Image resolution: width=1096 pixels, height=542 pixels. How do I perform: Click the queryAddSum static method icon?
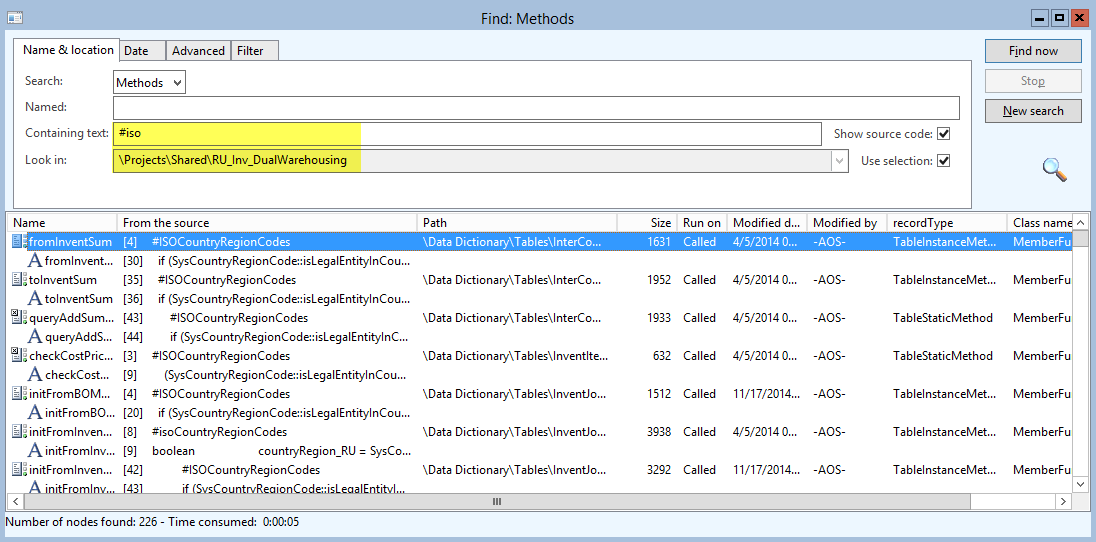coord(19,318)
